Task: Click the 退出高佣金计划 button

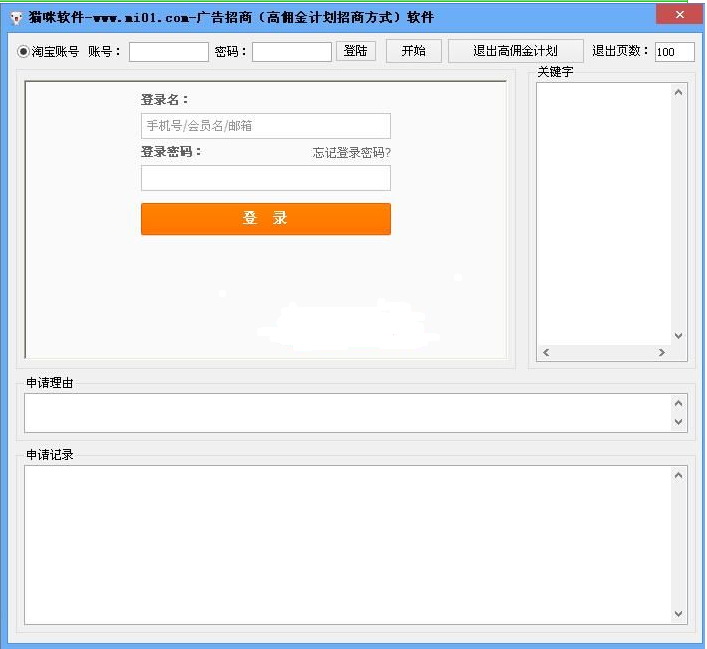Action: (515, 51)
